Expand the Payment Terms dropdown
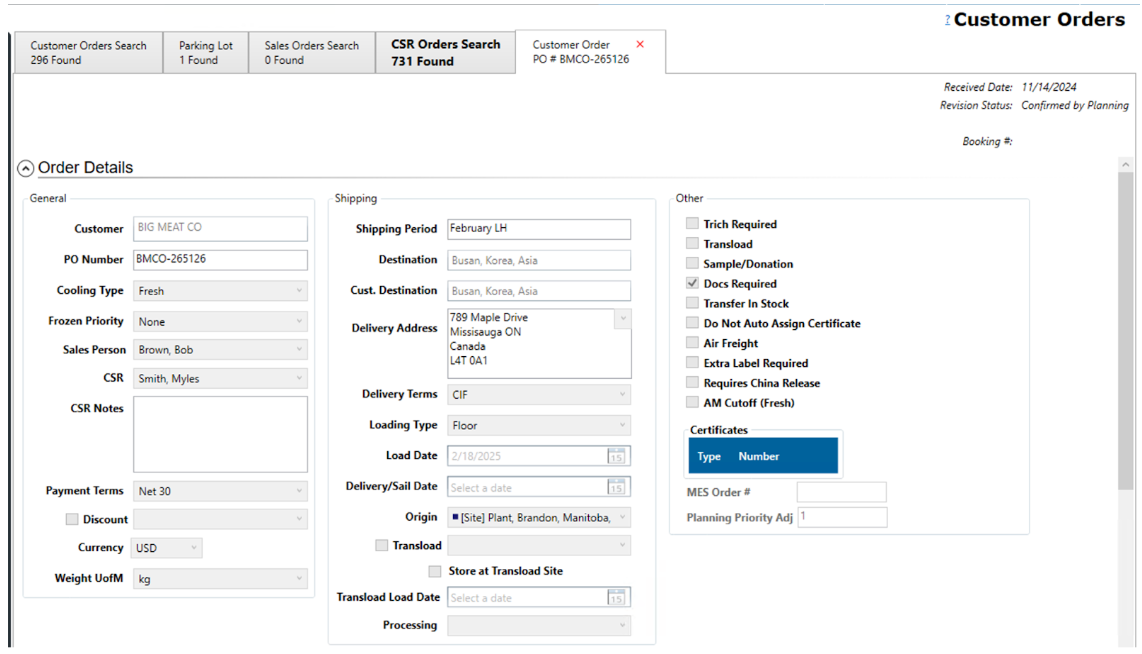 (220, 491)
